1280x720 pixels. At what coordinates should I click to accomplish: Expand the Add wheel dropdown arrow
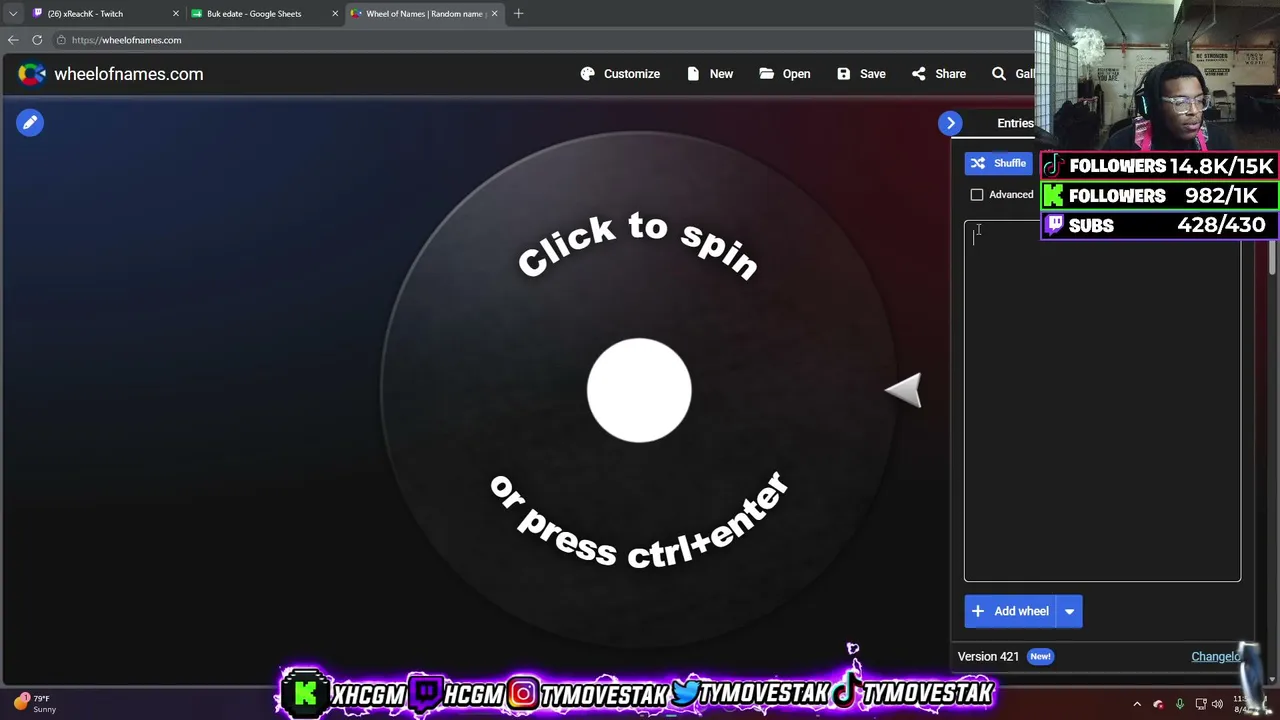pos(1069,611)
